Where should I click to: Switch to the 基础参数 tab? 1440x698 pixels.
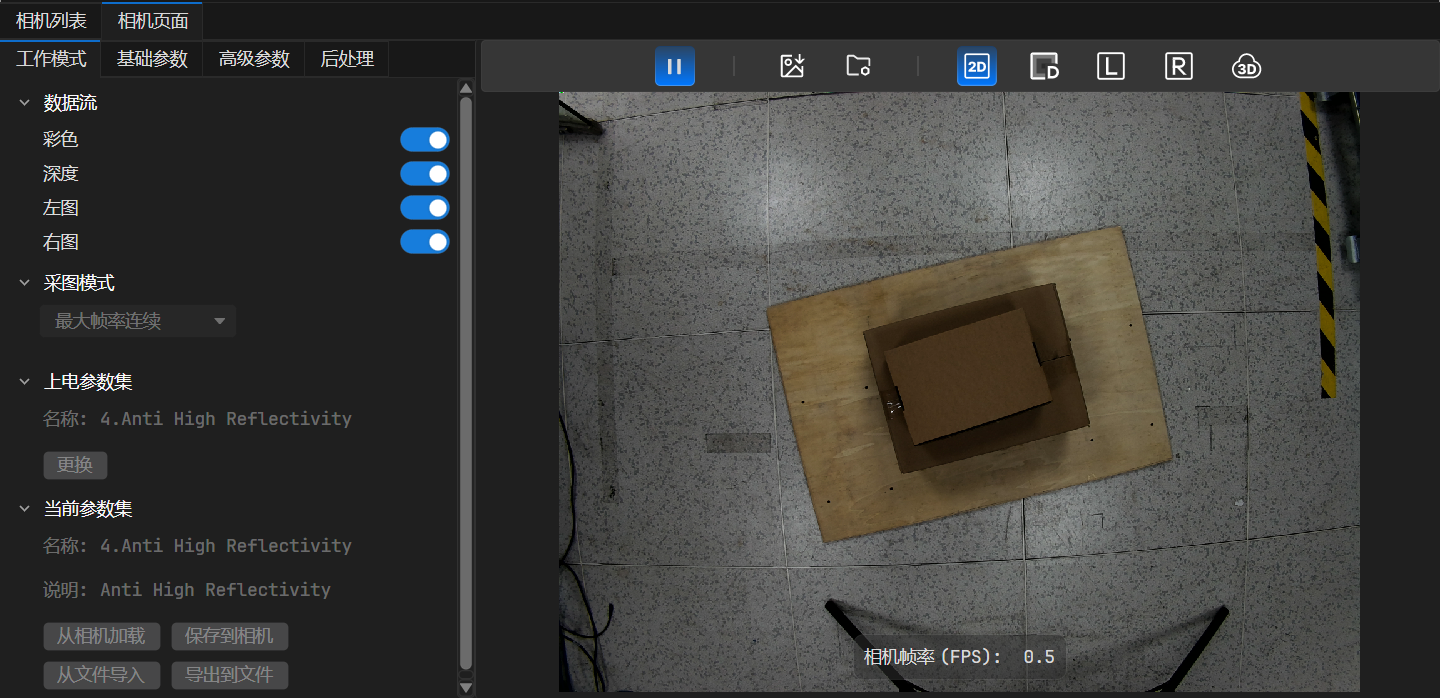(x=152, y=59)
